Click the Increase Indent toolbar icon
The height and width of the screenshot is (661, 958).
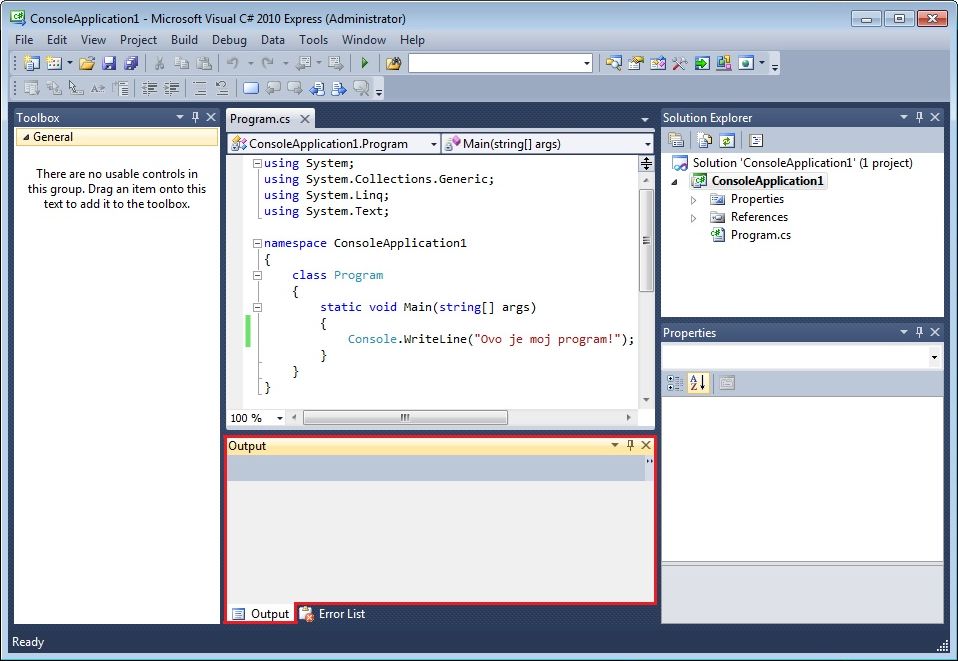pos(172,89)
